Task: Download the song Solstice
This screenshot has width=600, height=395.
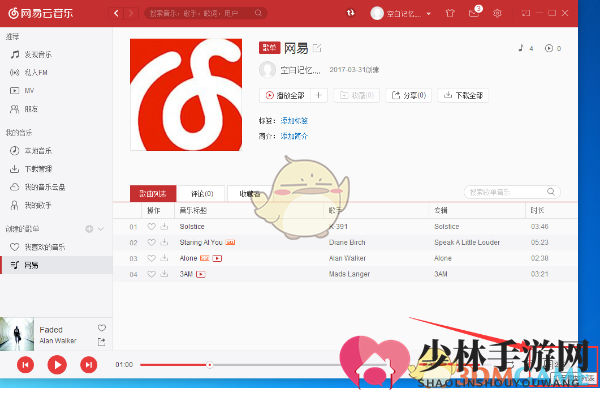Action: click(164, 227)
